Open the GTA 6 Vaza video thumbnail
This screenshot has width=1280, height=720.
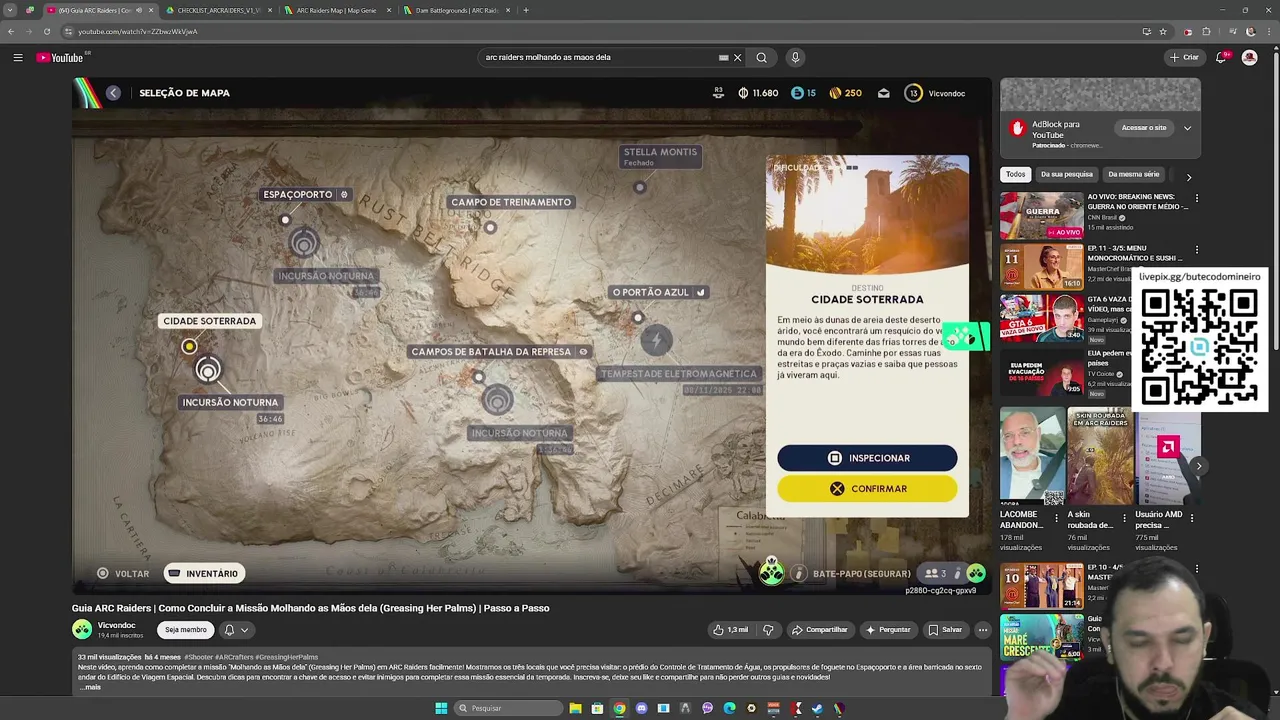coord(1042,318)
